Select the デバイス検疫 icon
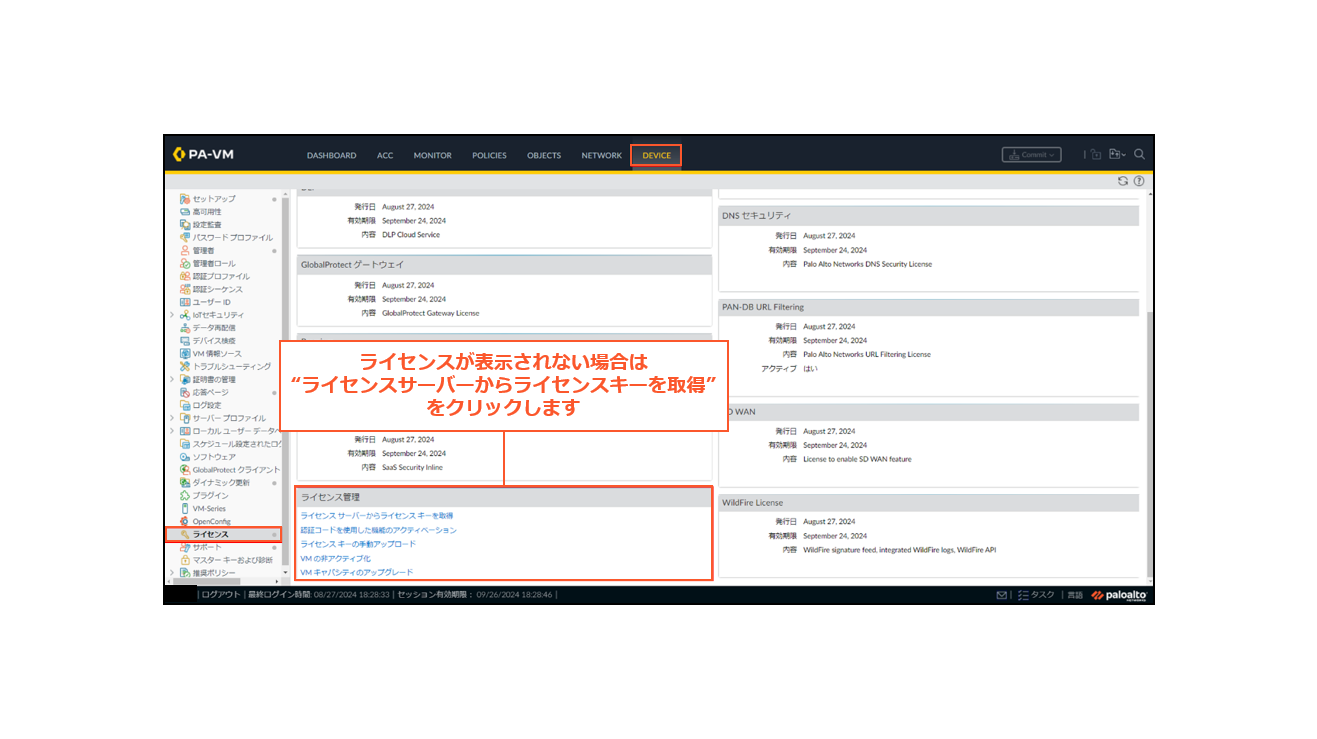 185,341
